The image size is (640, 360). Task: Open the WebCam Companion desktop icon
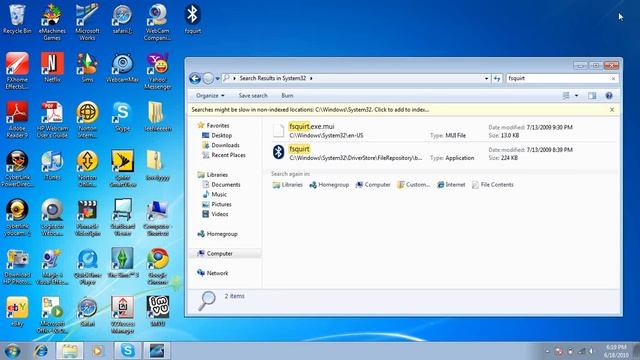coord(158,22)
